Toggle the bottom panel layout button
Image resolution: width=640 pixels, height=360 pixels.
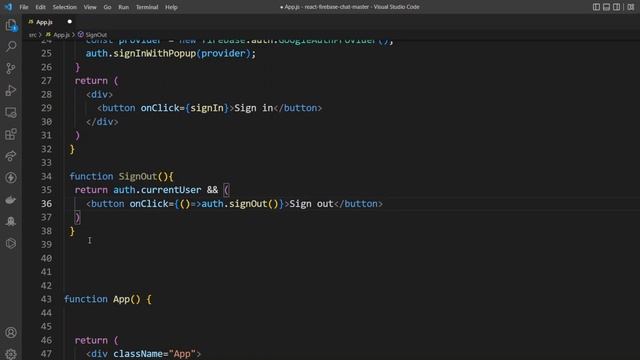(x=607, y=7)
